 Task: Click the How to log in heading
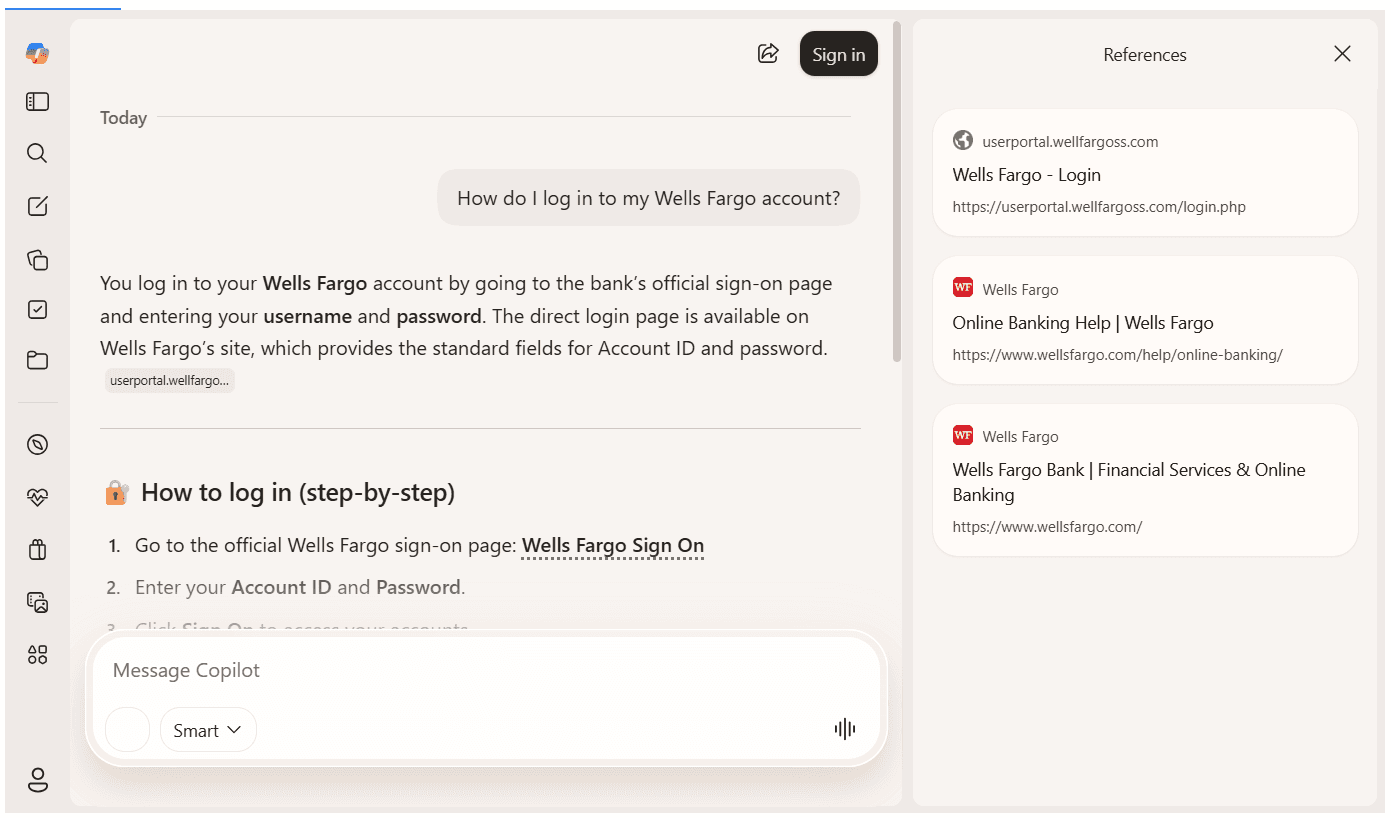pyautogui.click(x=298, y=492)
